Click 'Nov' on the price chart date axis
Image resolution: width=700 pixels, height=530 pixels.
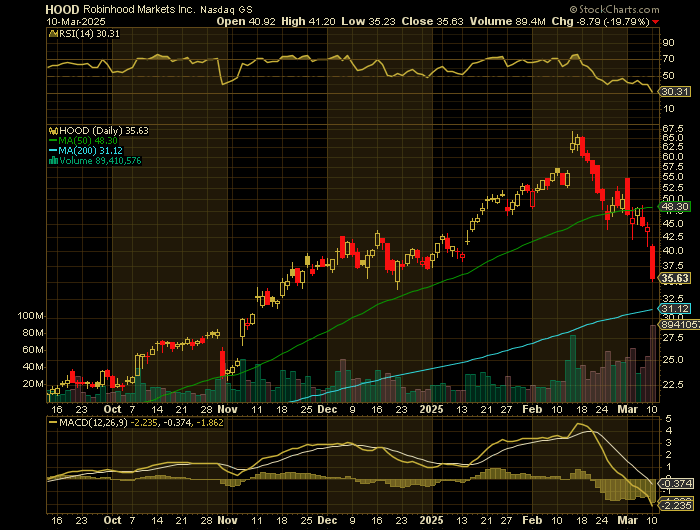(227, 409)
